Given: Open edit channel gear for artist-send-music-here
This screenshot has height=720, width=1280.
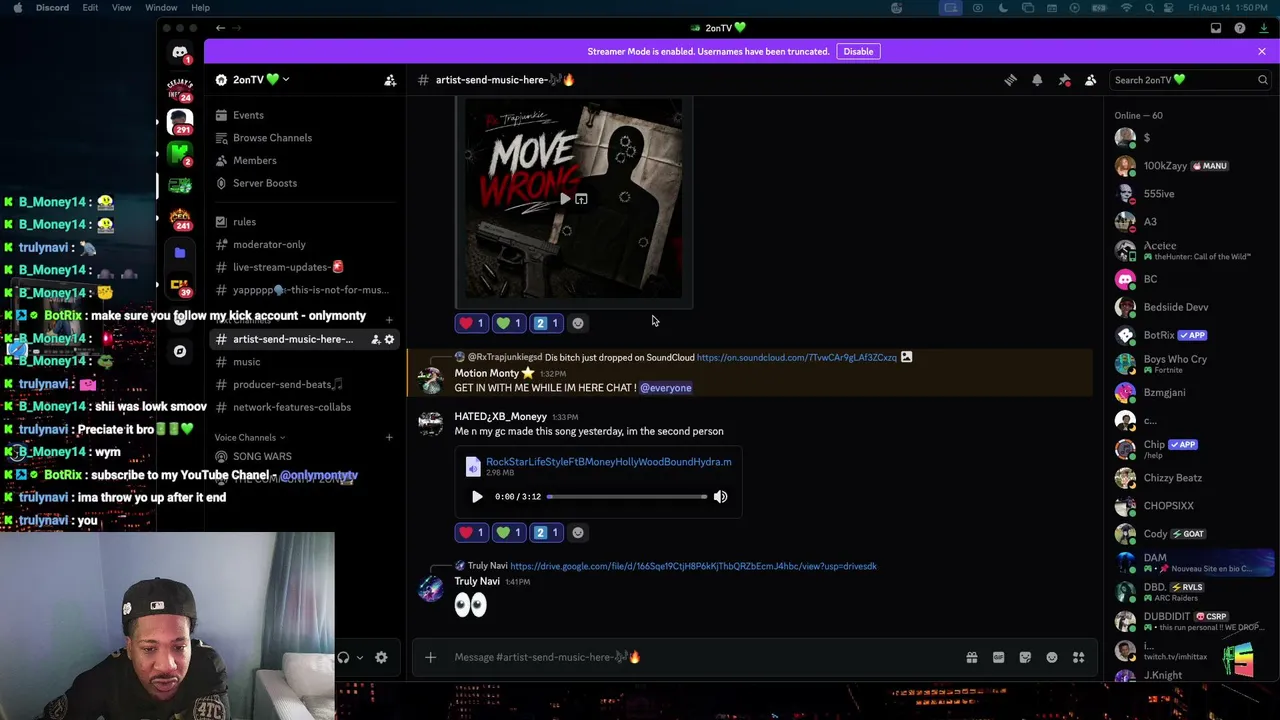Looking at the screenshot, I should click(x=389, y=339).
